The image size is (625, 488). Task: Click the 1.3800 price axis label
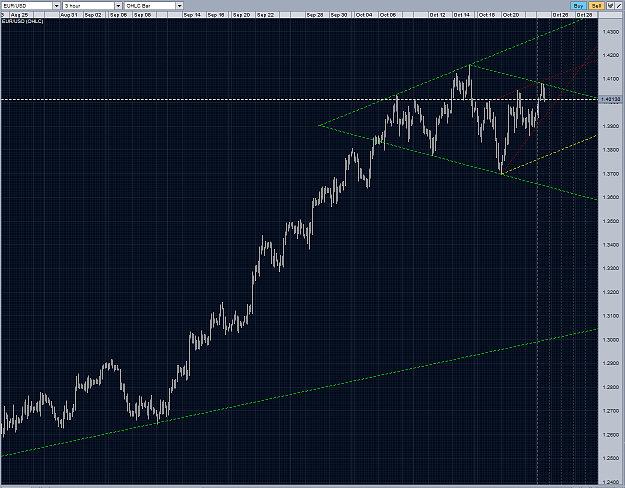611,150
